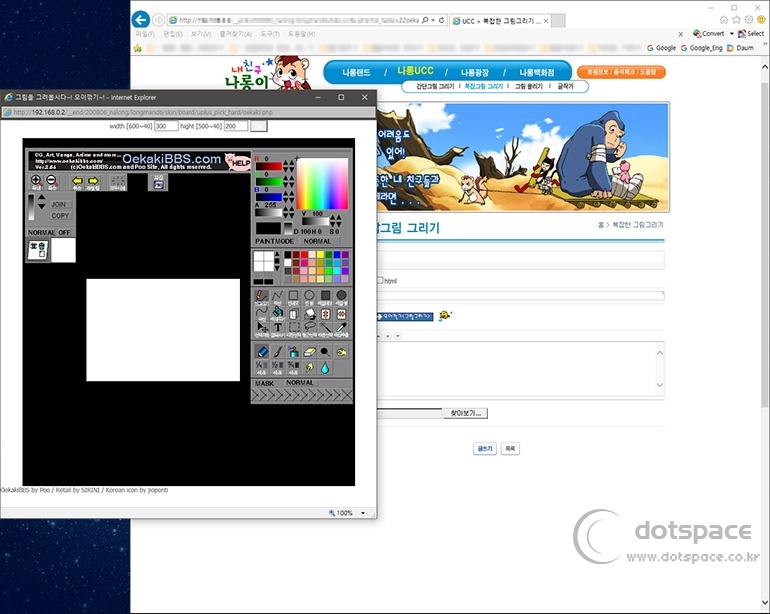Open the IE zoom 100% dropdown arrow

click(x=363, y=513)
